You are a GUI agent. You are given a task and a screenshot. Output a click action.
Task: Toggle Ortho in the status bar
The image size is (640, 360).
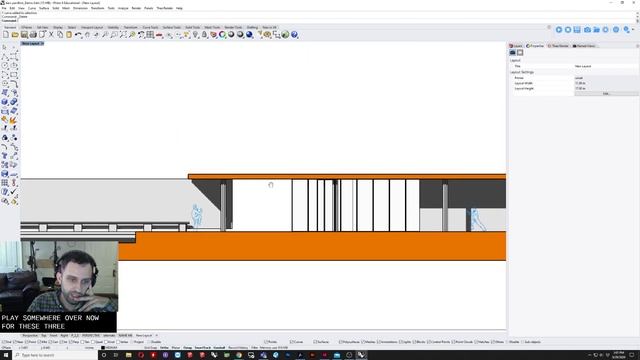[164, 348]
